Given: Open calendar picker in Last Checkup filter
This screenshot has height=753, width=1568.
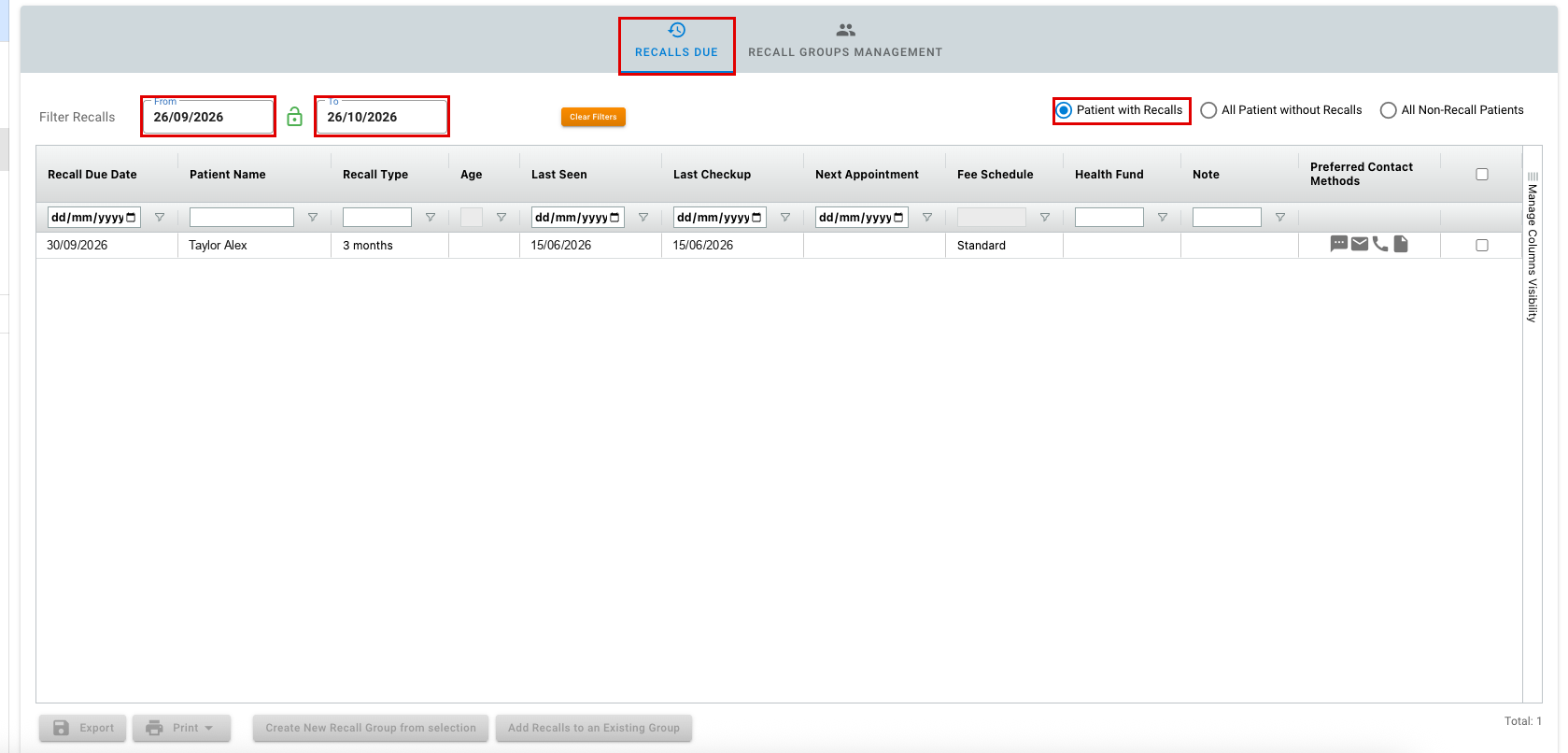Looking at the screenshot, I should pos(756,218).
